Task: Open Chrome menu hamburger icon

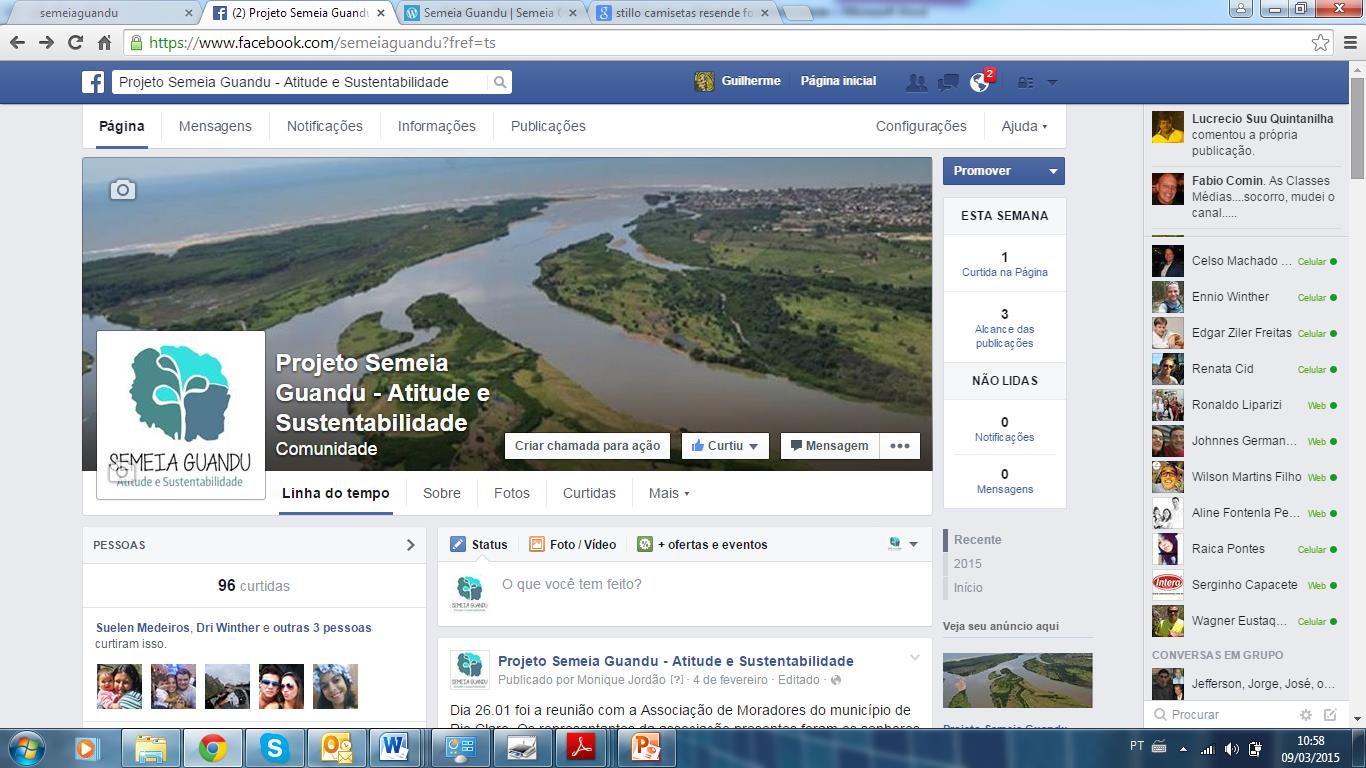Action: (1349, 43)
